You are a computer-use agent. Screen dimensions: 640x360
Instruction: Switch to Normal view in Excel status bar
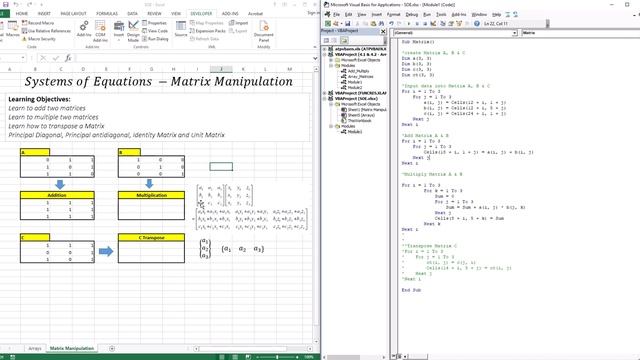(x=222, y=357)
